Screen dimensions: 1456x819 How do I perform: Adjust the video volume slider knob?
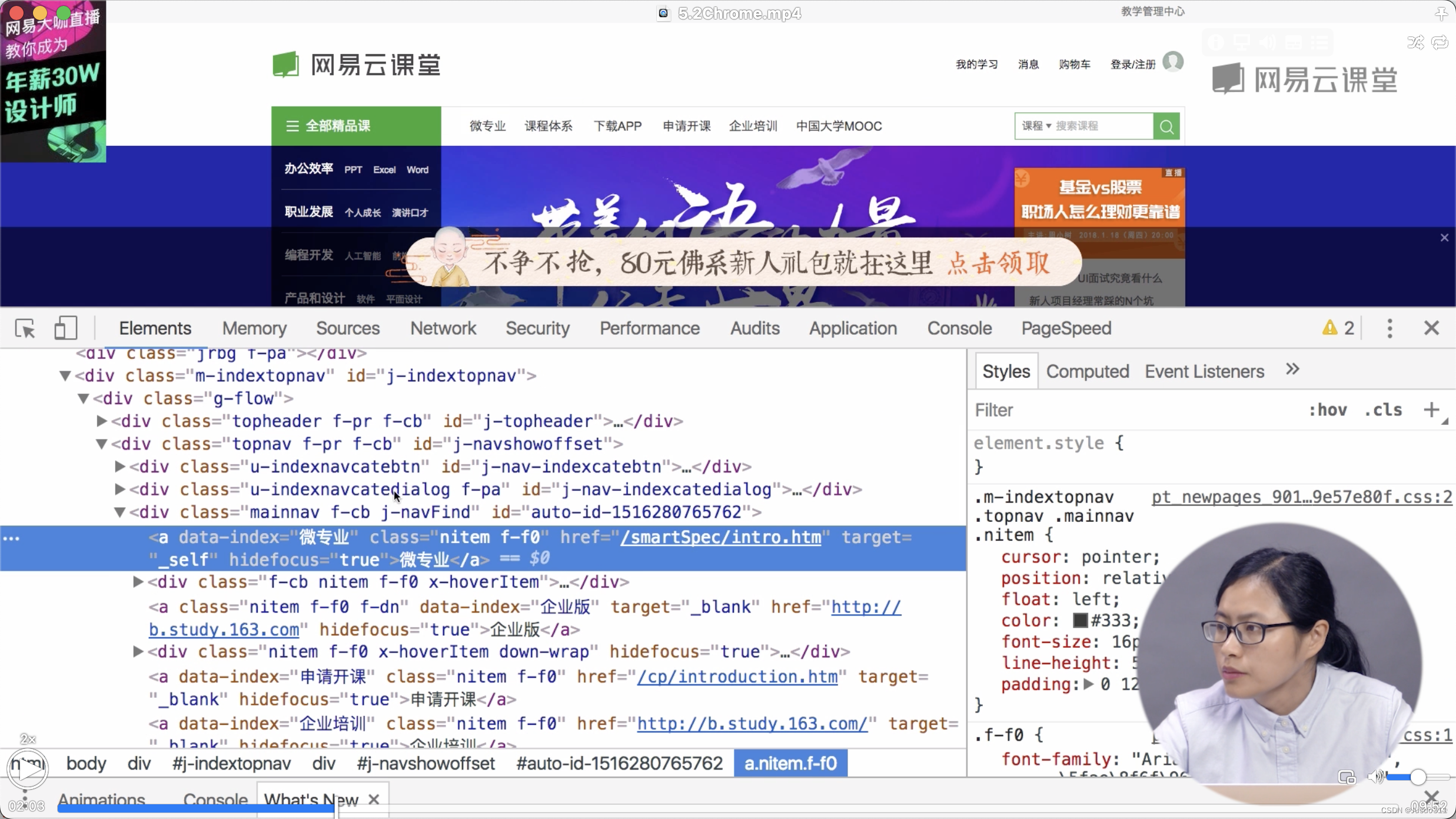pyautogui.click(x=1418, y=777)
